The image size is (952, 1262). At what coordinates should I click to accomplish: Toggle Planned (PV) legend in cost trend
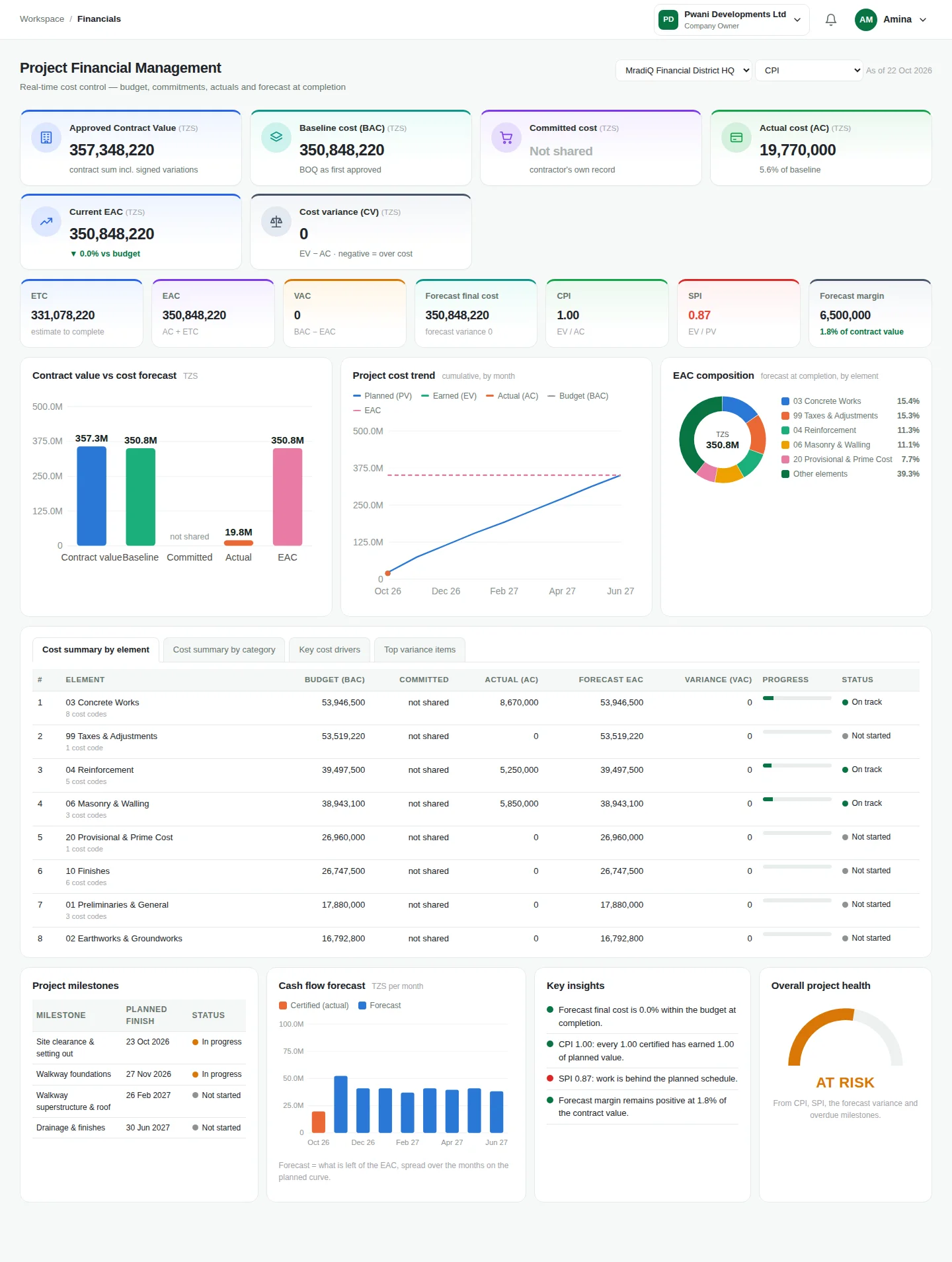382,396
